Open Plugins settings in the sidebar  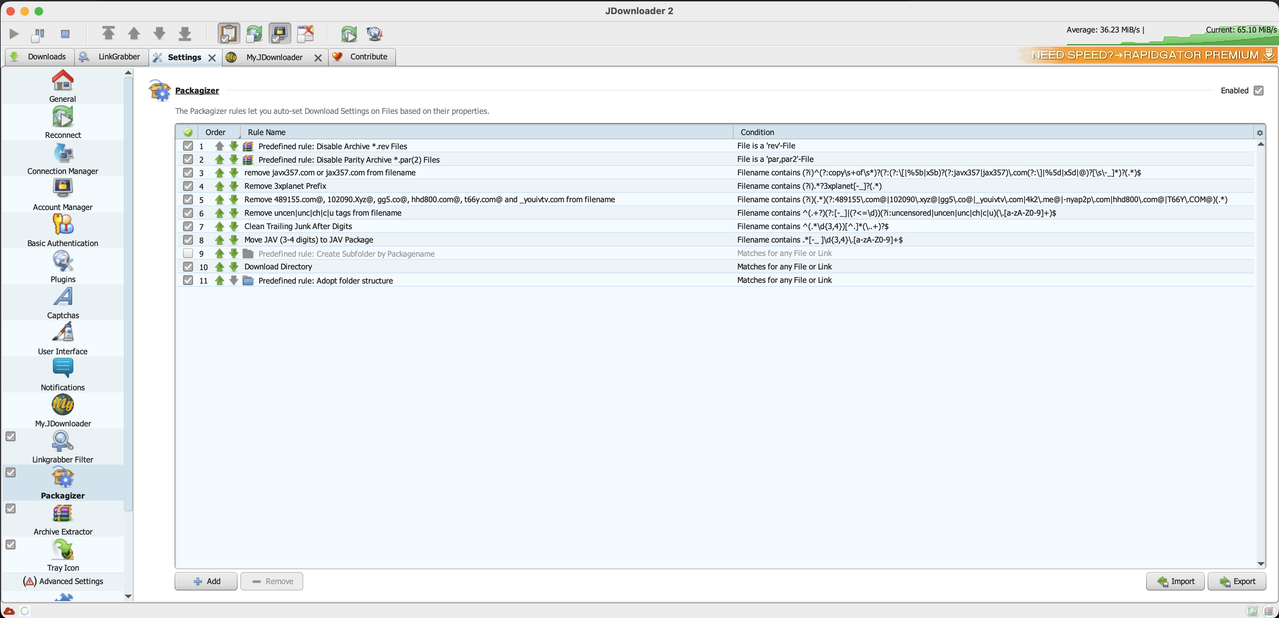62,266
